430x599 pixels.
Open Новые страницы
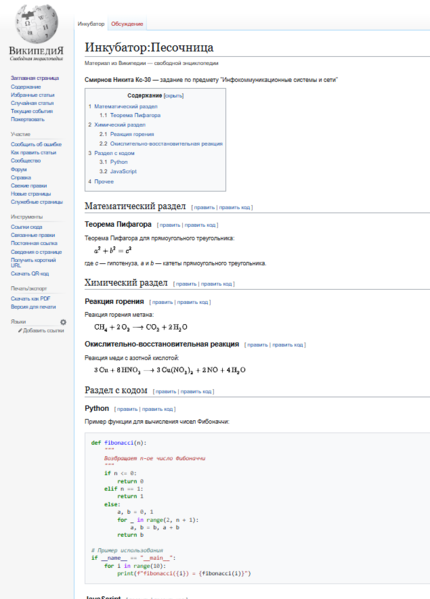[31, 194]
